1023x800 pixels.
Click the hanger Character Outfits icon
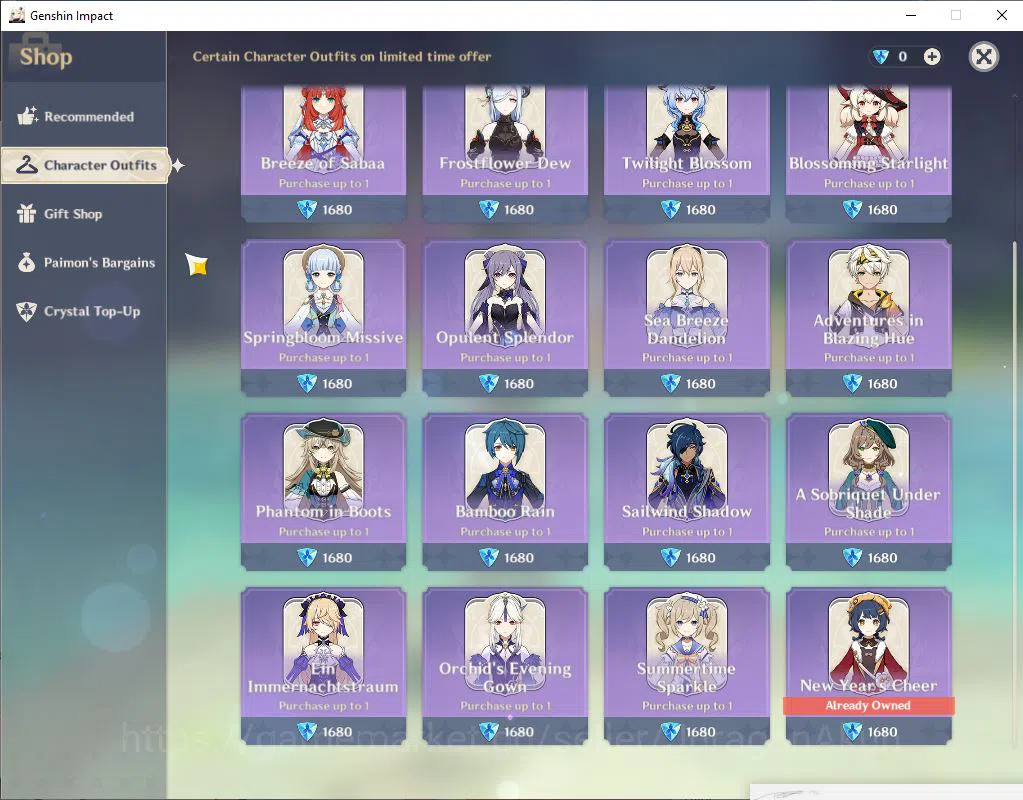tap(27, 165)
